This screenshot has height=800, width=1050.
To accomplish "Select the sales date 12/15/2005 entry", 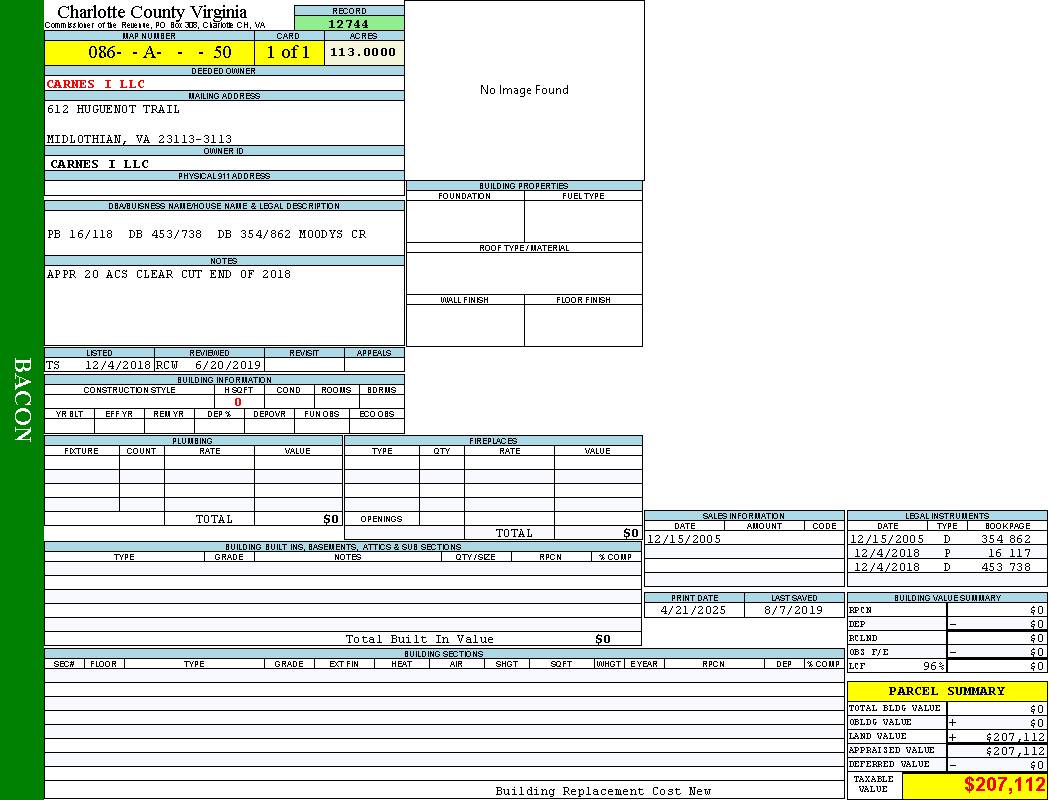I will 684,539.
